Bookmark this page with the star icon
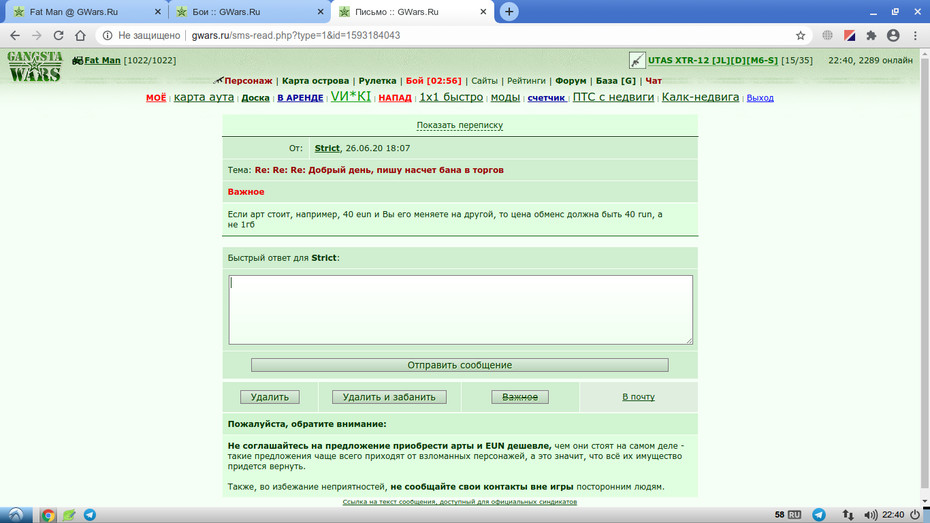 (x=800, y=36)
